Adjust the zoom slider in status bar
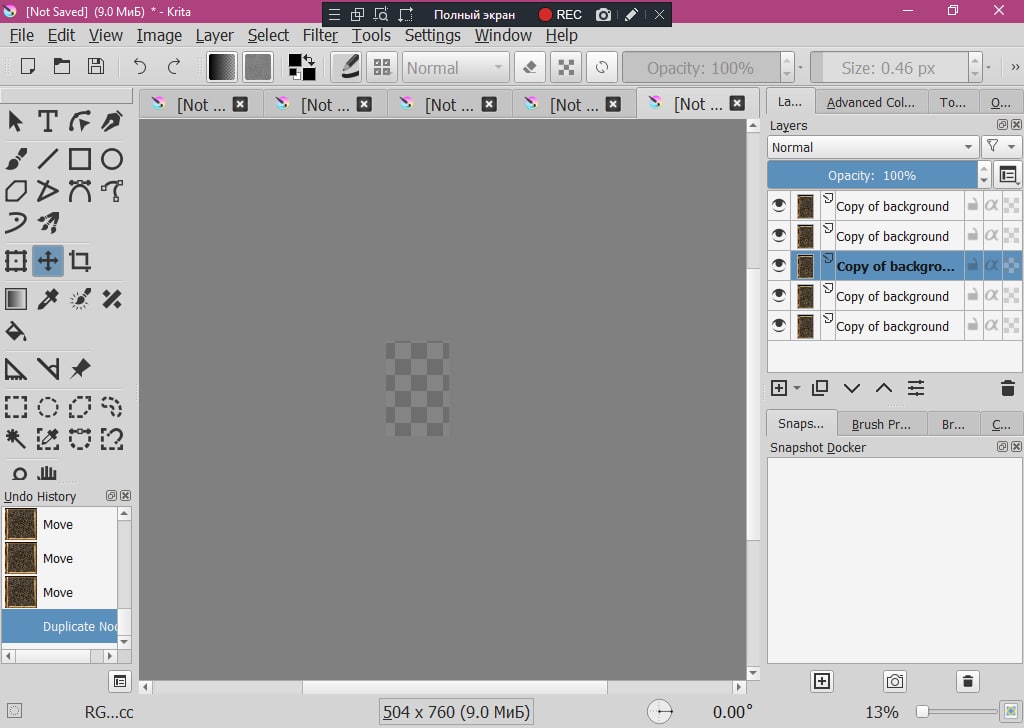 (957, 712)
